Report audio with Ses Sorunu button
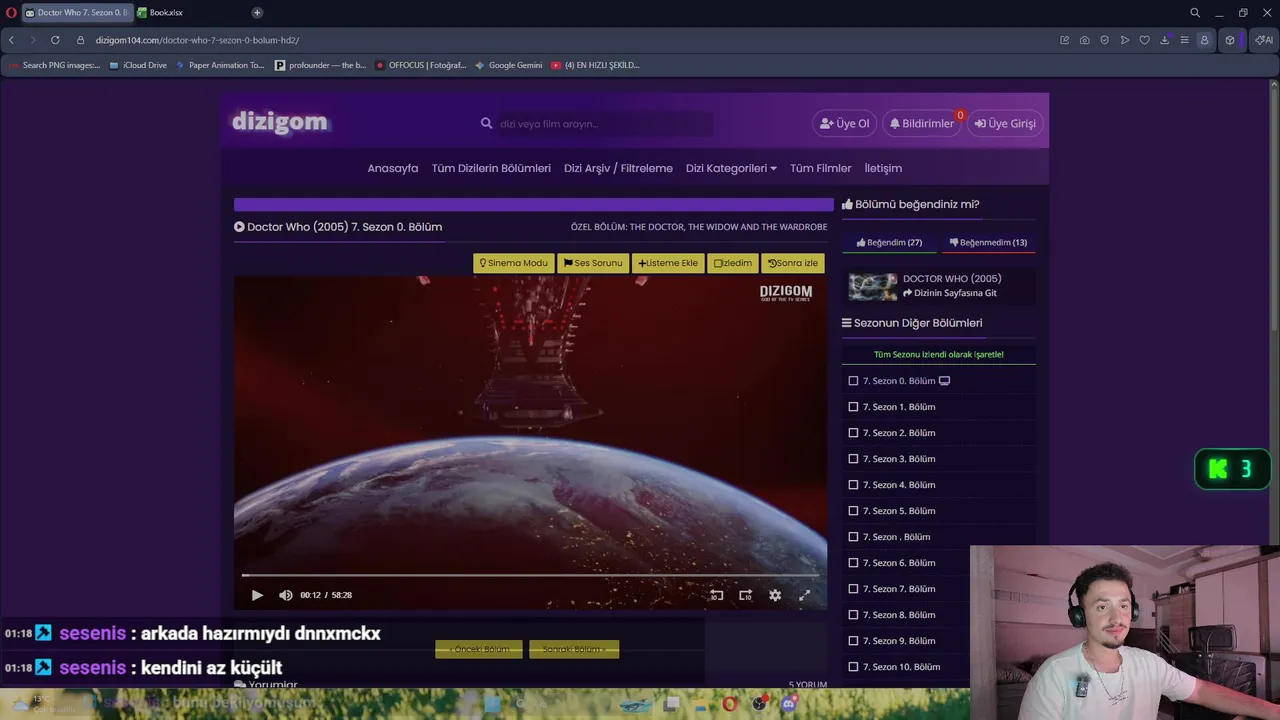This screenshot has height=720, width=1280. [x=593, y=263]
